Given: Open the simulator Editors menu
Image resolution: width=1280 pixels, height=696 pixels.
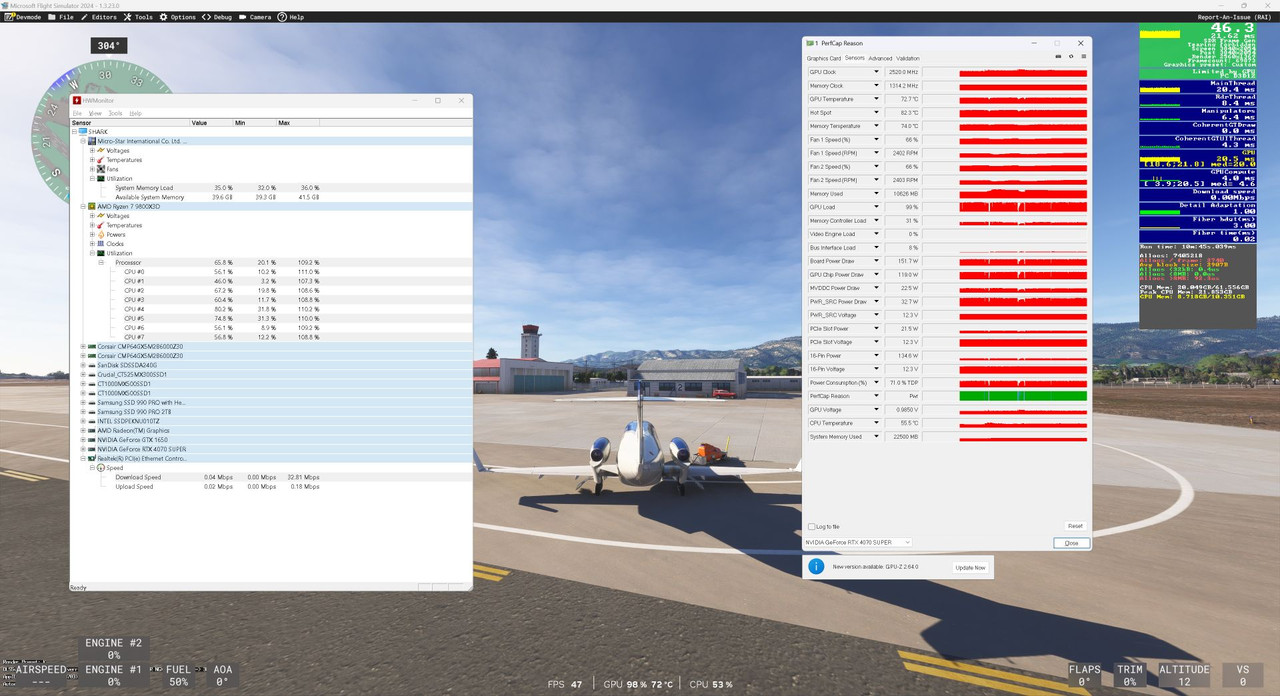Looking at the screenshot, I should 98,17.
